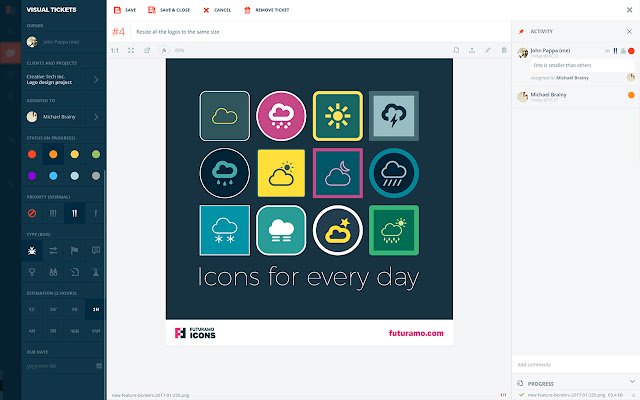Set estimation to 16H

74,331
